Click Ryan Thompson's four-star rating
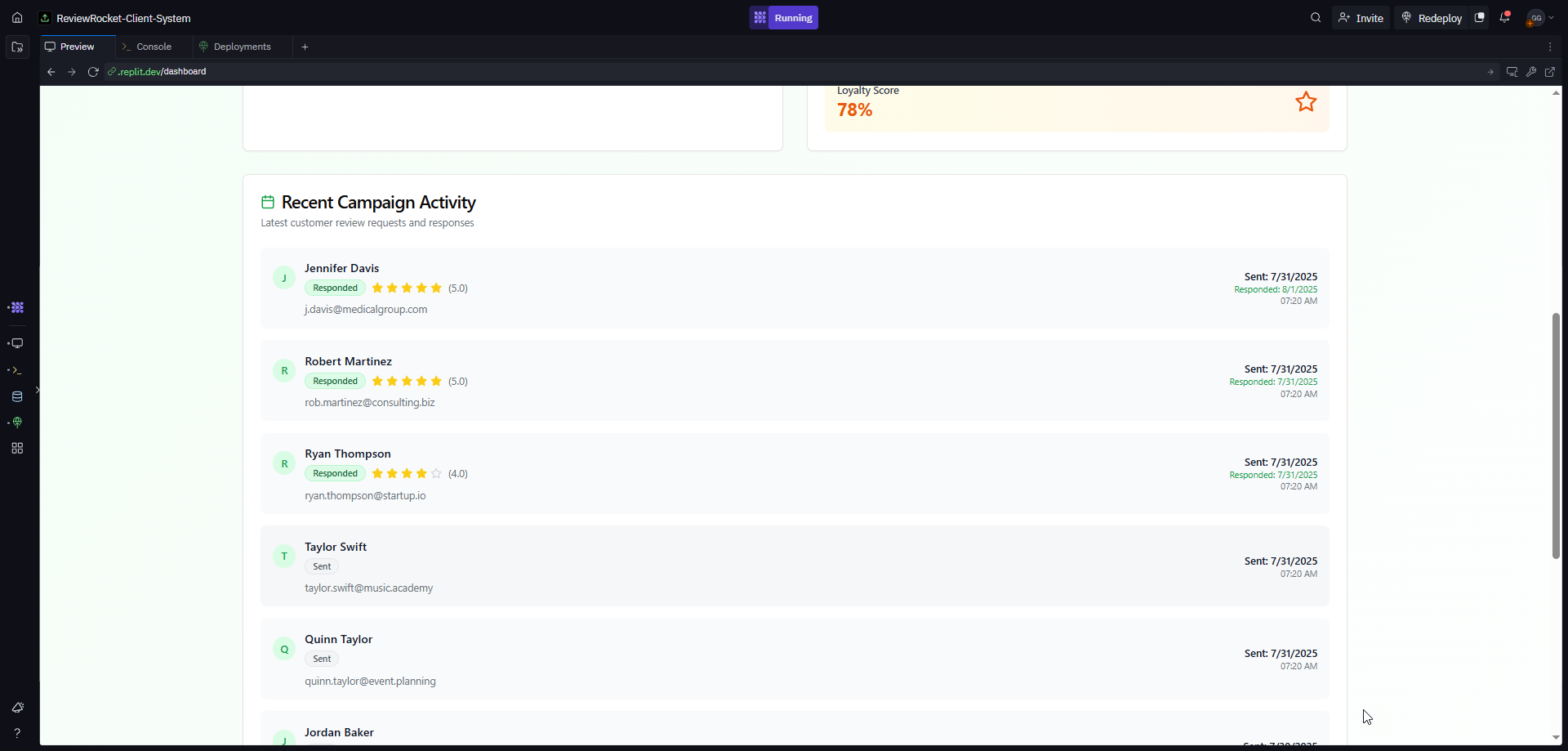1568x751 pixels. coord(407,474)
